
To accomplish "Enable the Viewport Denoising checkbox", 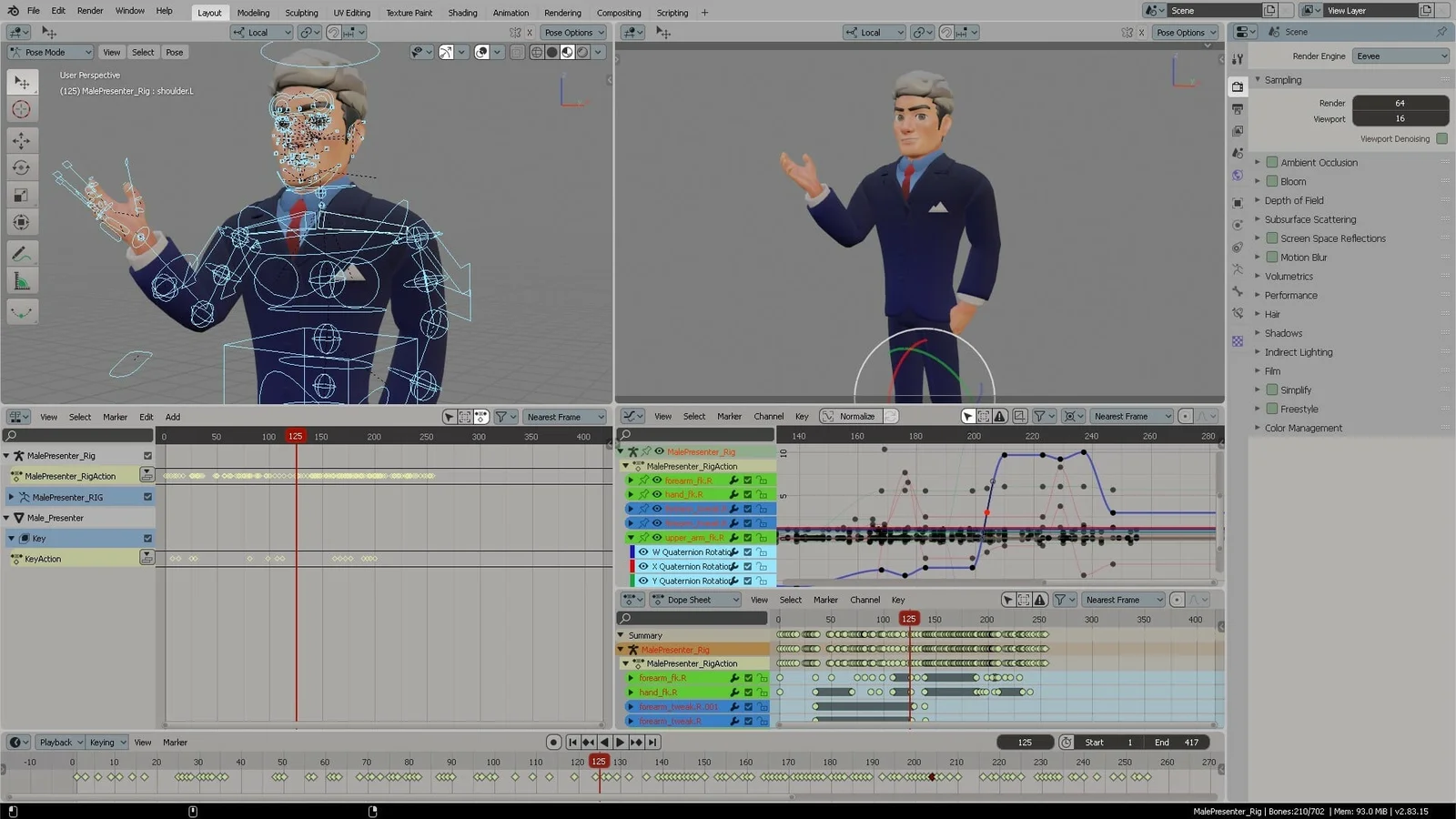I will [x=1442, y=138].
